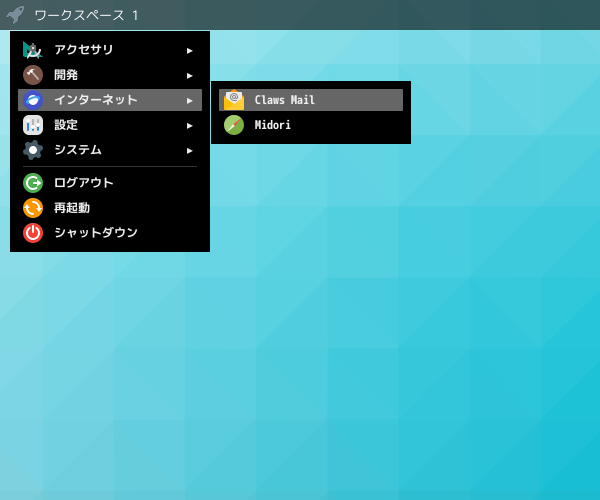Expand the システム submenu arrow
The width and height of the screenshot is (600, 500).
189,151
